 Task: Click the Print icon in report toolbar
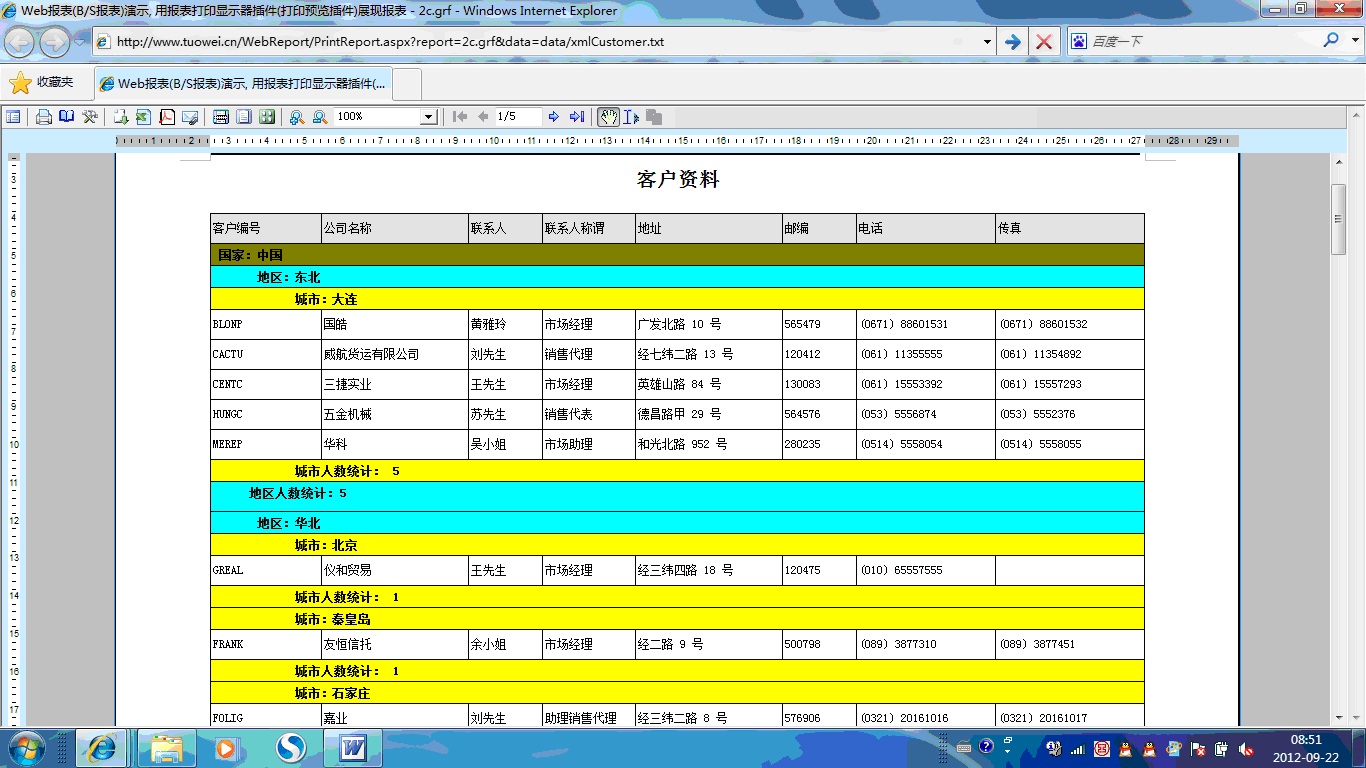click(44, 117)
